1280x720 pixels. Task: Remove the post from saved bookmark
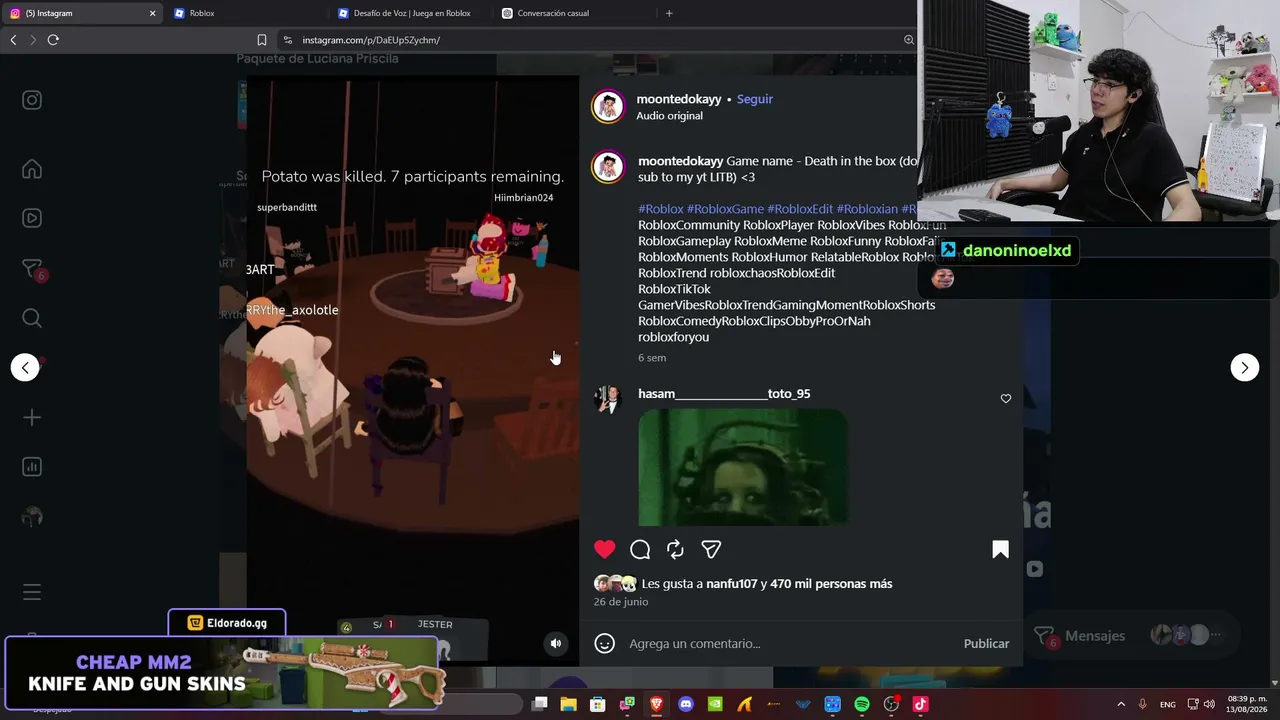point(1000,549)
